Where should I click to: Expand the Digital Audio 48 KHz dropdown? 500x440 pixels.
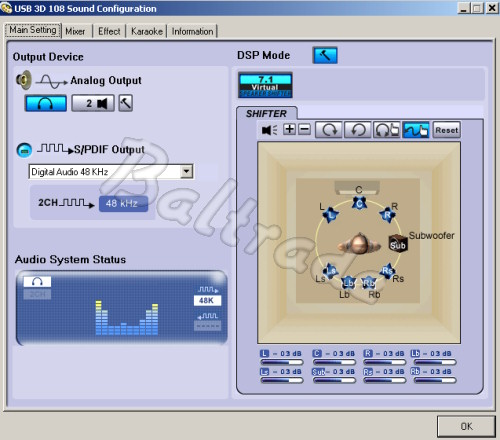click(x=187, y=172)
